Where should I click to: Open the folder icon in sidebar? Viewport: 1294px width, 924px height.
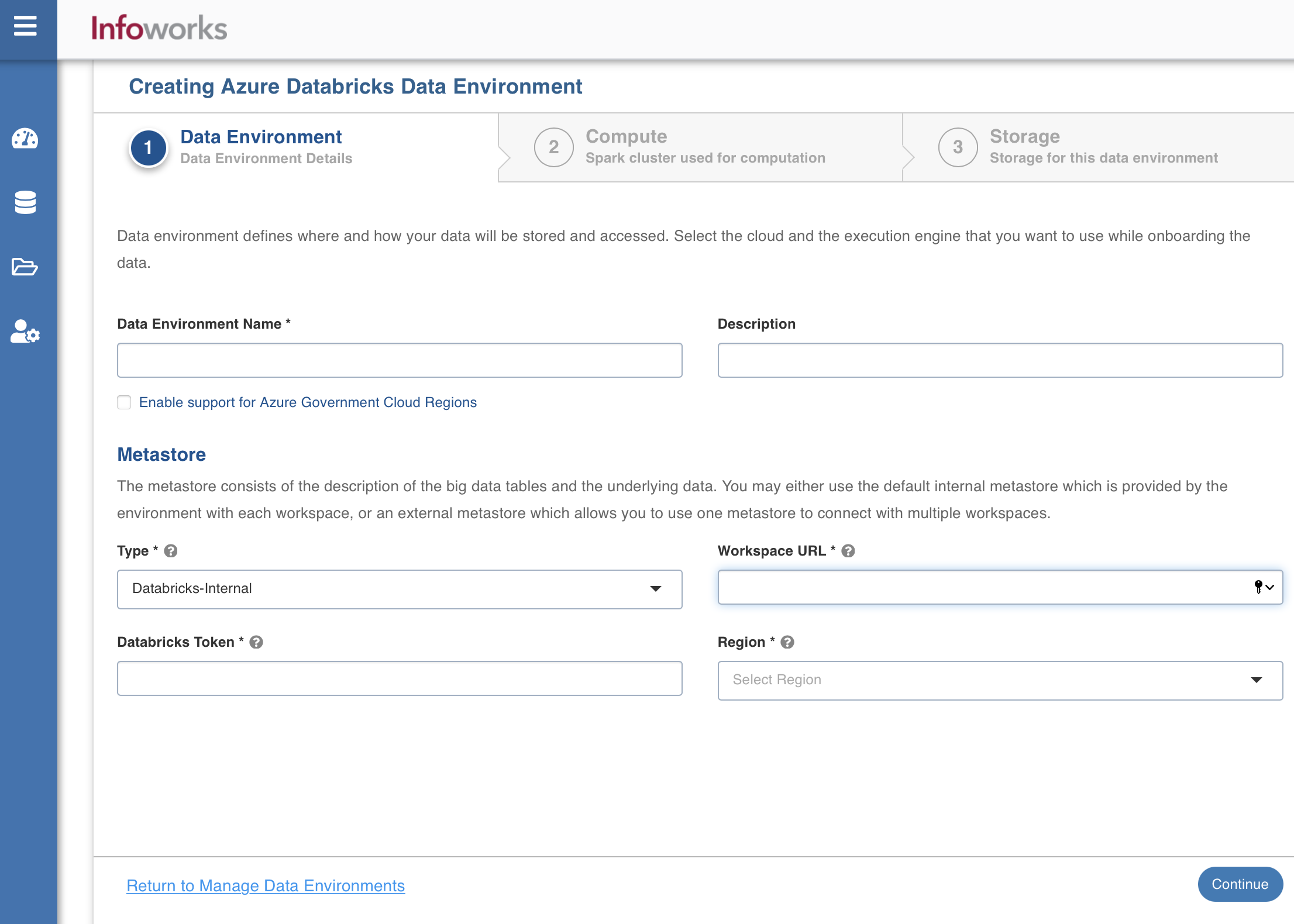pos(25,267)
